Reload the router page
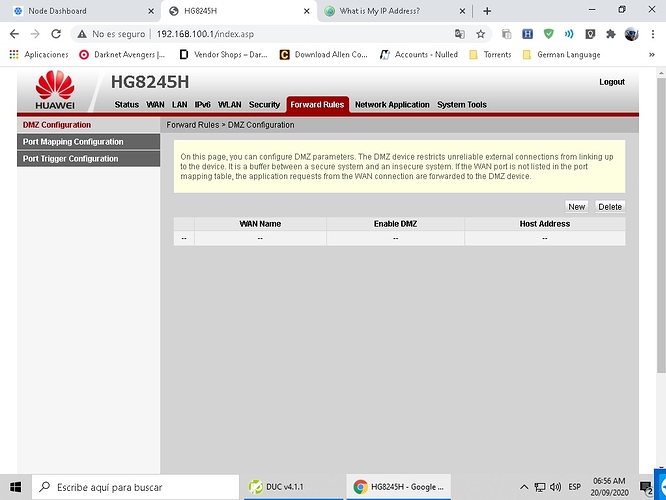The height and width of the screenshot is (500, 666). coord(59,33)
